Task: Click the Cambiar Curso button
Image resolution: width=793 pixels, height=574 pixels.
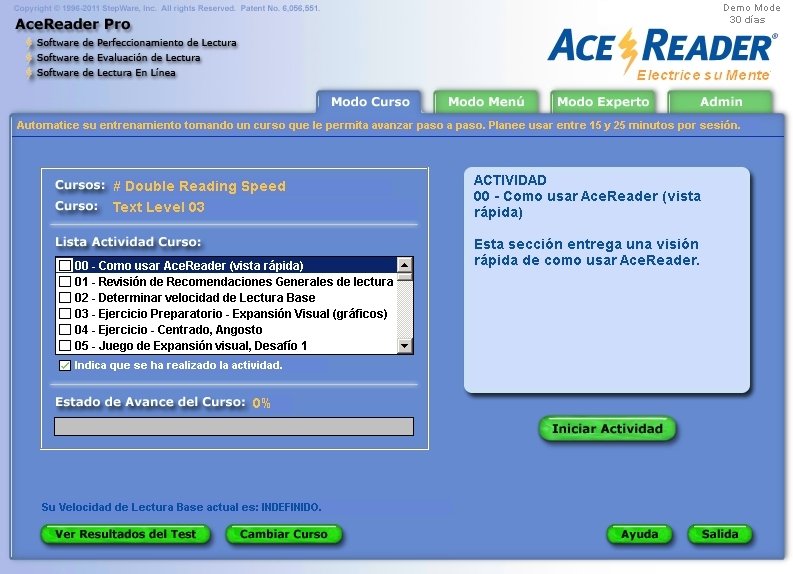Action: pos(284,534)
